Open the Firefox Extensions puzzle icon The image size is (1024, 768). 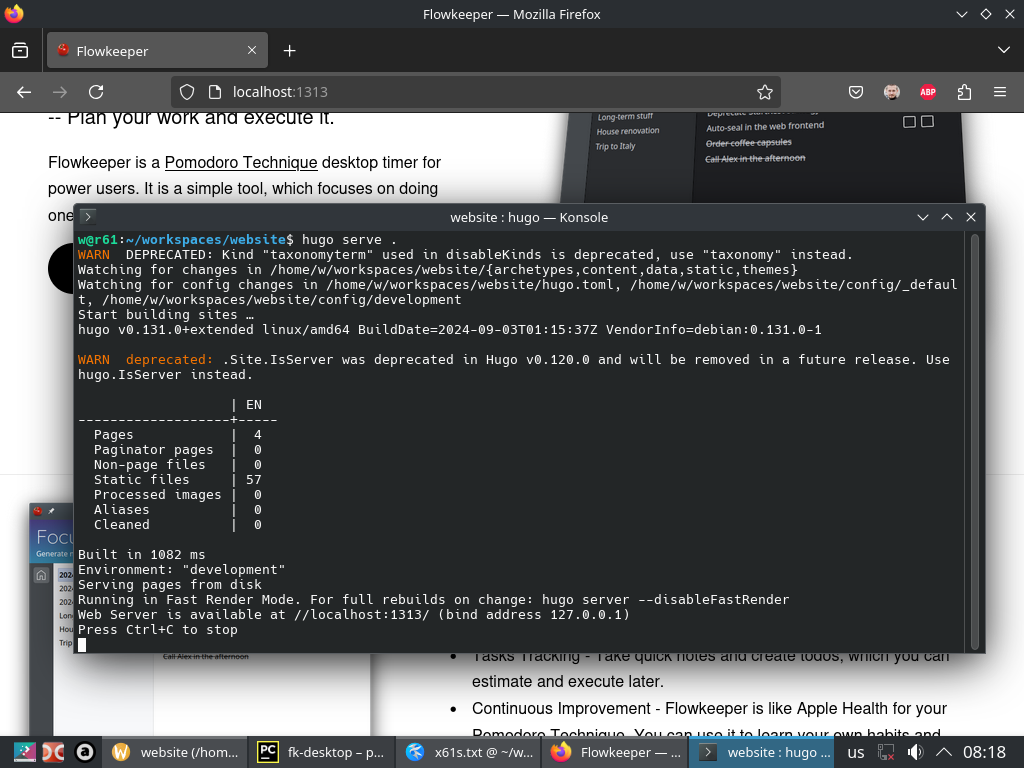(x=964, y=92)
